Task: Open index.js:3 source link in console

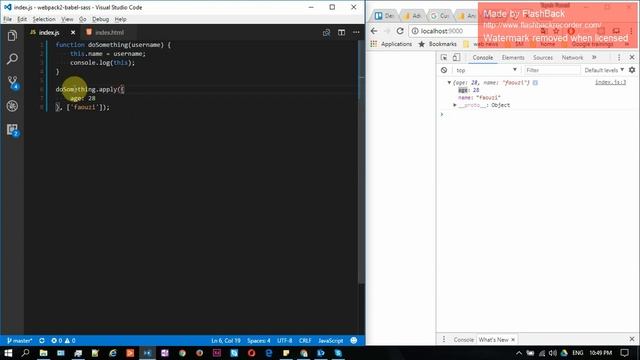Action: 610,82
